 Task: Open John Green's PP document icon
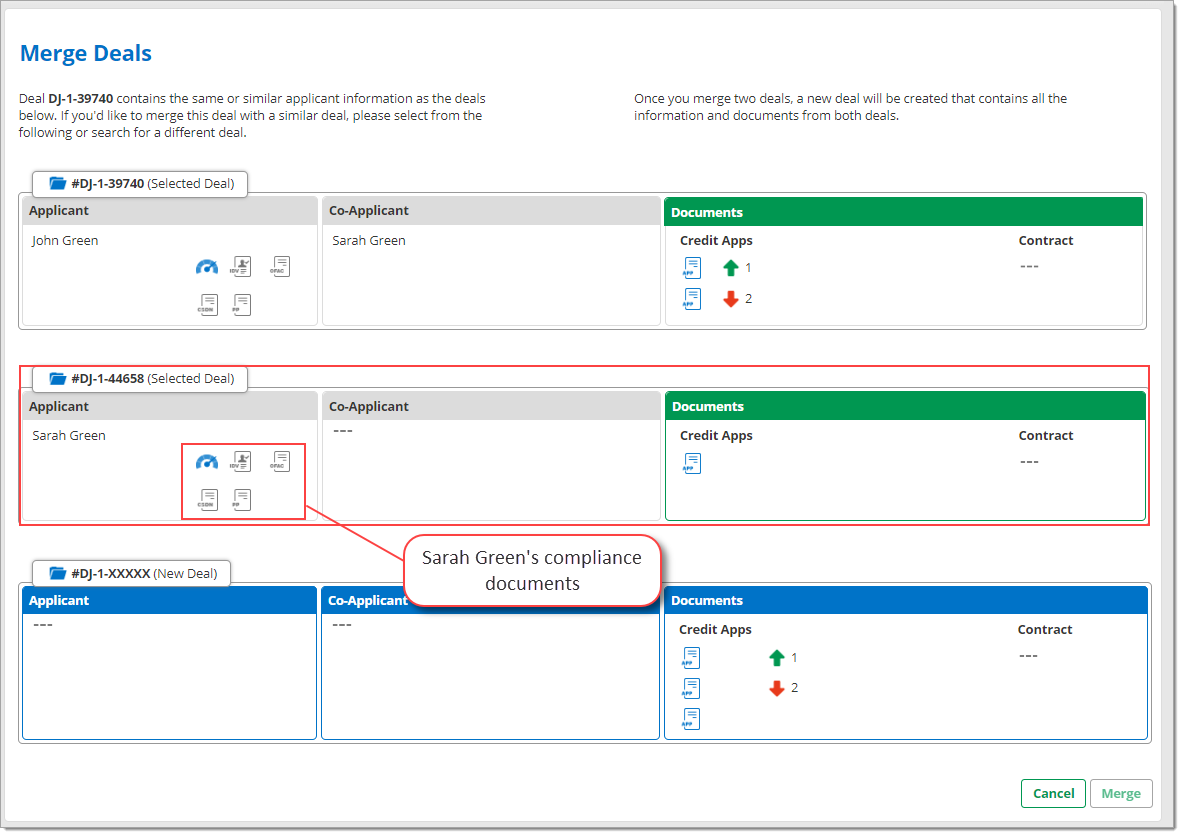pos(241,304)
